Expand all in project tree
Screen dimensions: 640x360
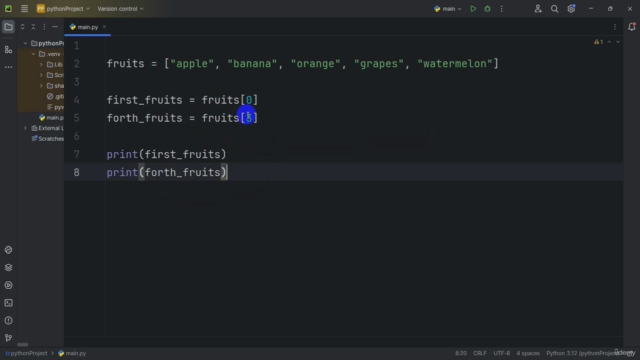point(22,27)
